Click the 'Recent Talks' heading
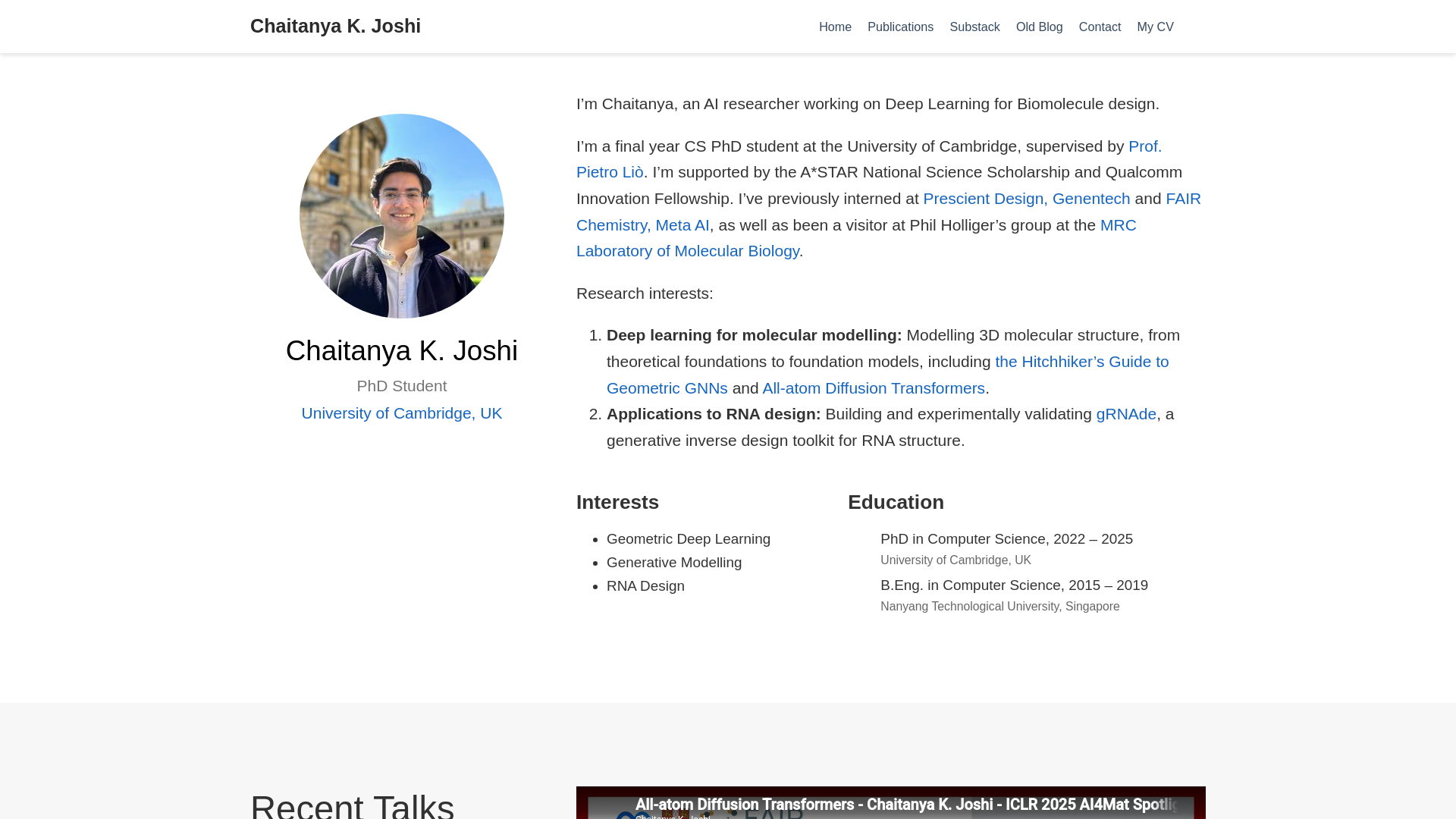The height and width of the screenshot is (819, 1456). 353,805
